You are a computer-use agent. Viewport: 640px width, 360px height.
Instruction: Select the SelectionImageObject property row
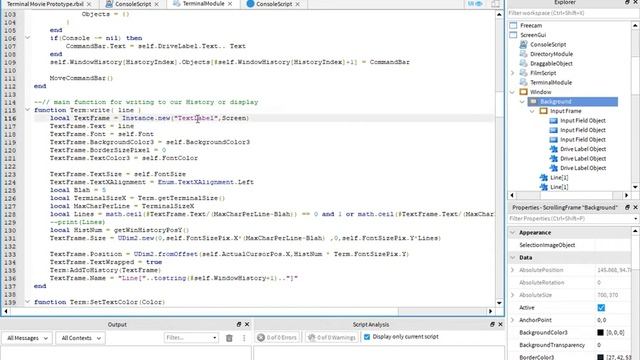point(569,245)
